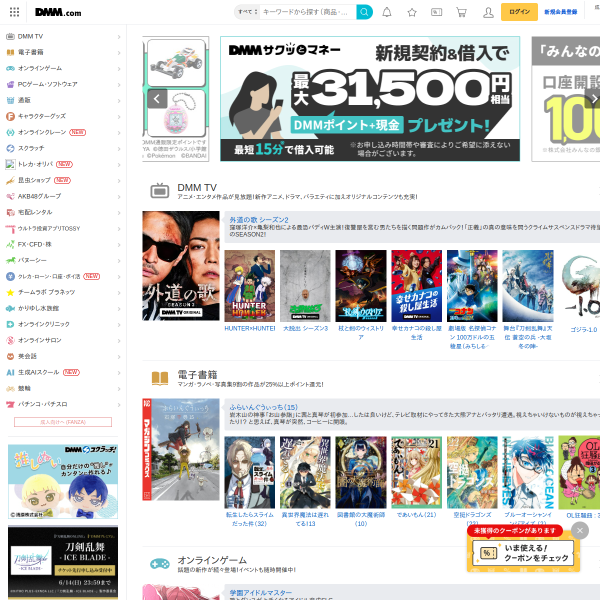600x600 pixels.
Task: Expand the トレカ・オリパ row chevron
Action: [x=119, y=165]
